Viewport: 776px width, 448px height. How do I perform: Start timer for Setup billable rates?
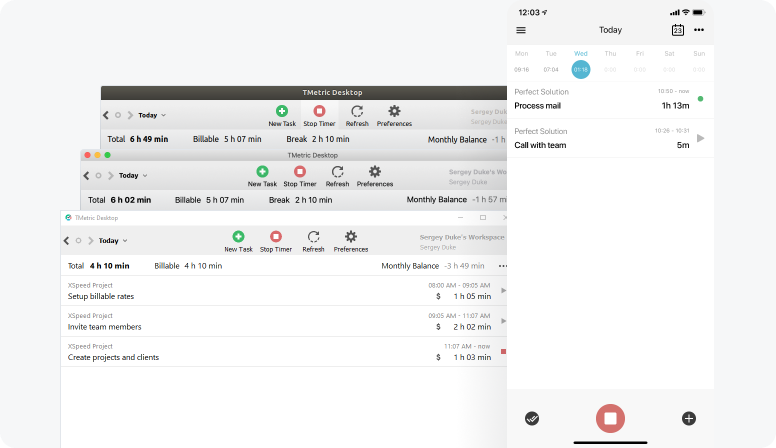coord(503,291)
